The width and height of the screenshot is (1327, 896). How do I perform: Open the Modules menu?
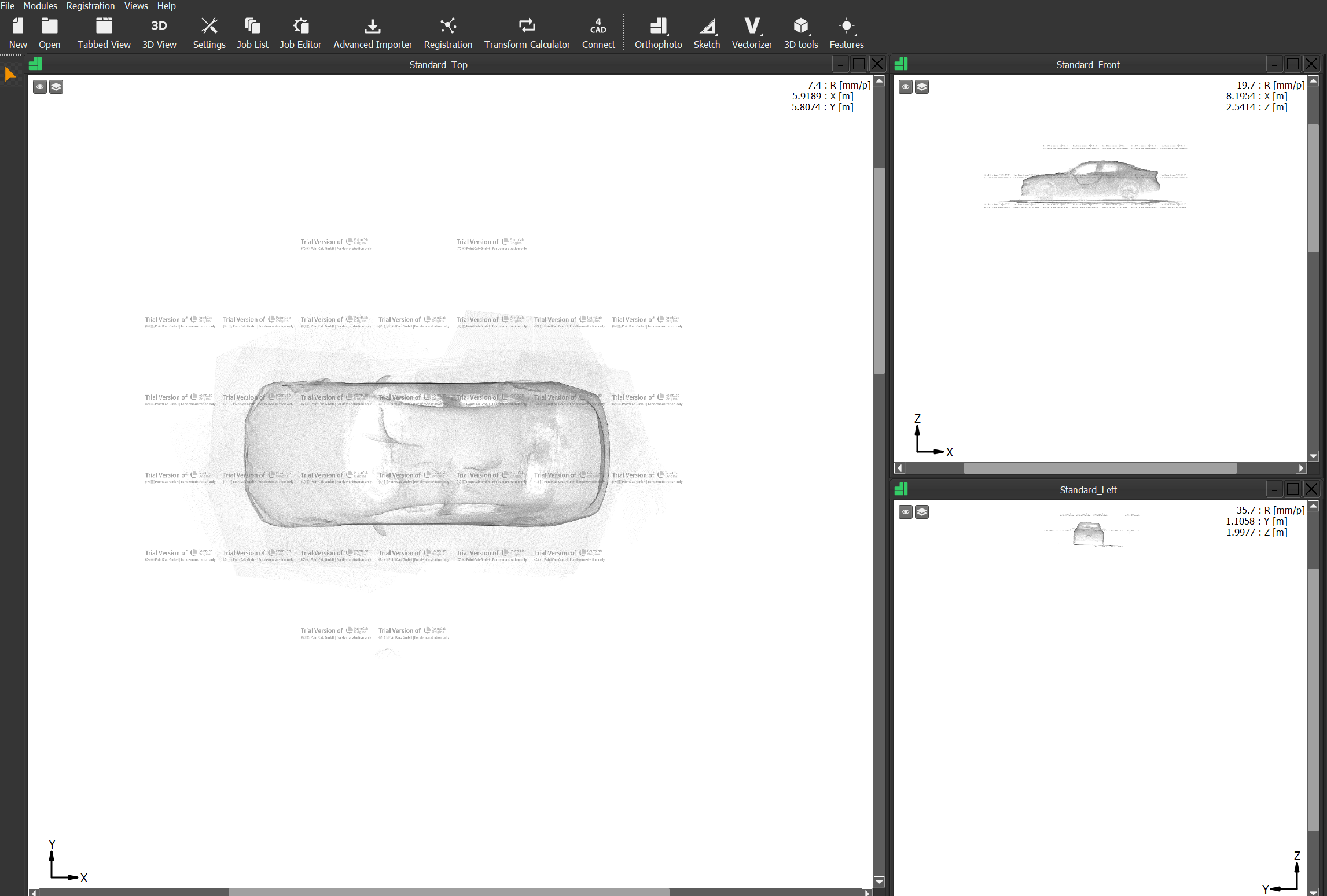(40, 6)
